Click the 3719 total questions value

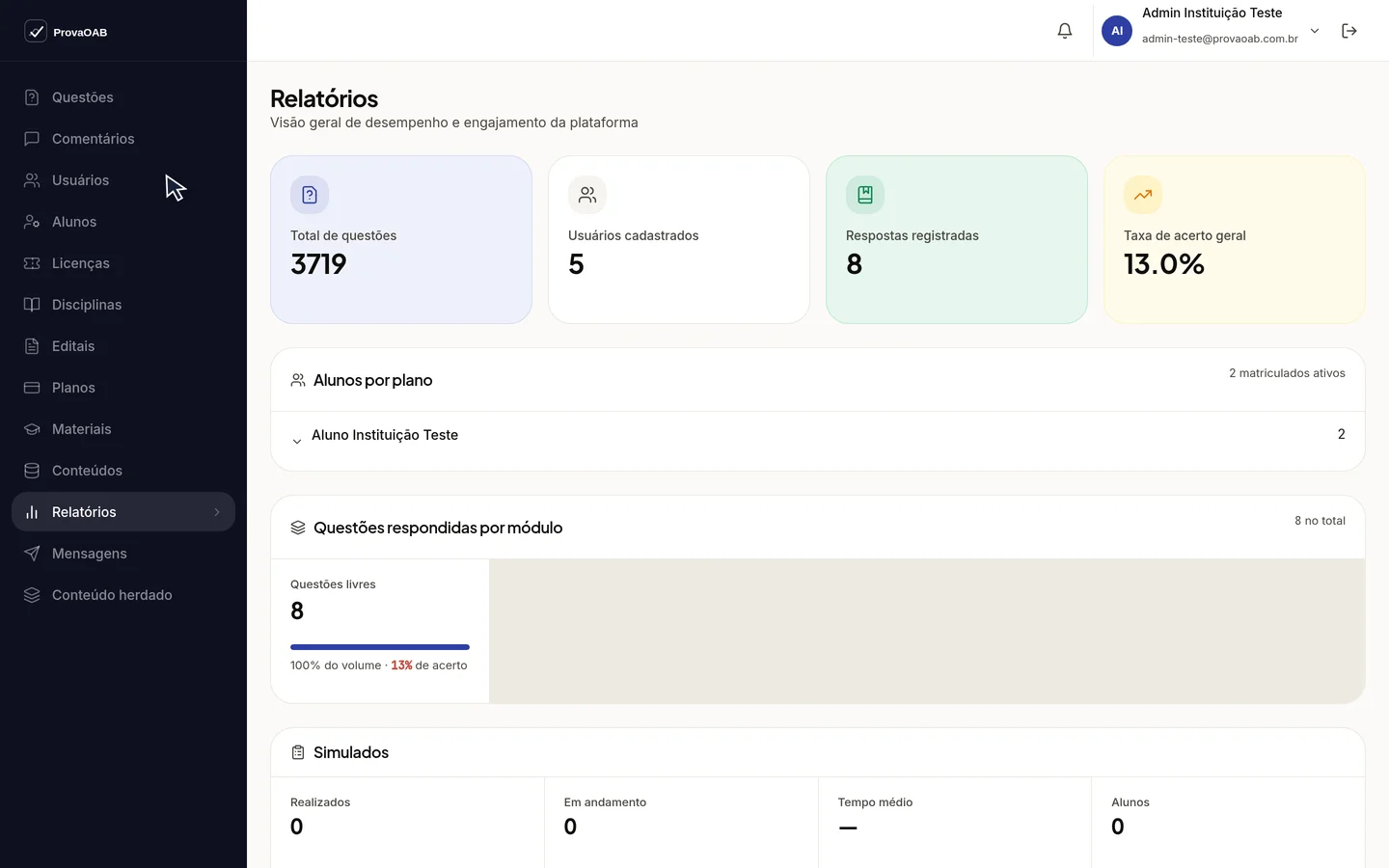[x=318, y=264]
